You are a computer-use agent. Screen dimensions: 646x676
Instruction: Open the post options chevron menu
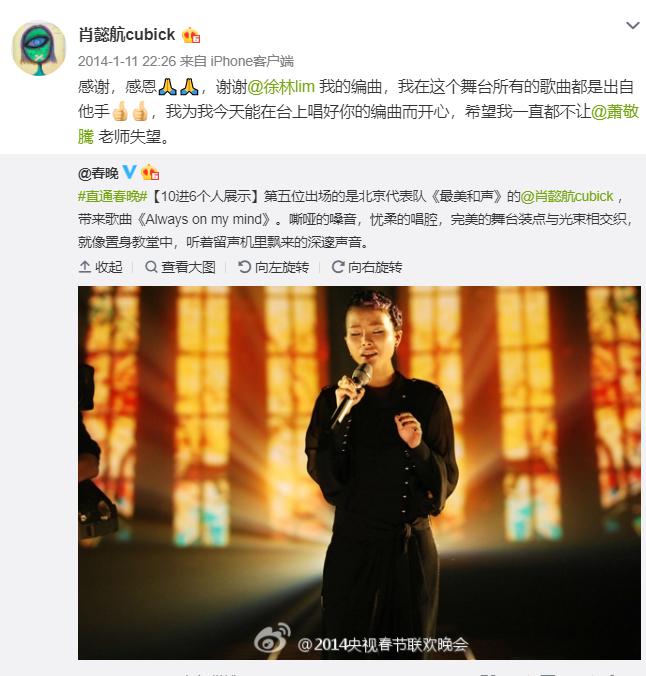click(x=632, y=25)
